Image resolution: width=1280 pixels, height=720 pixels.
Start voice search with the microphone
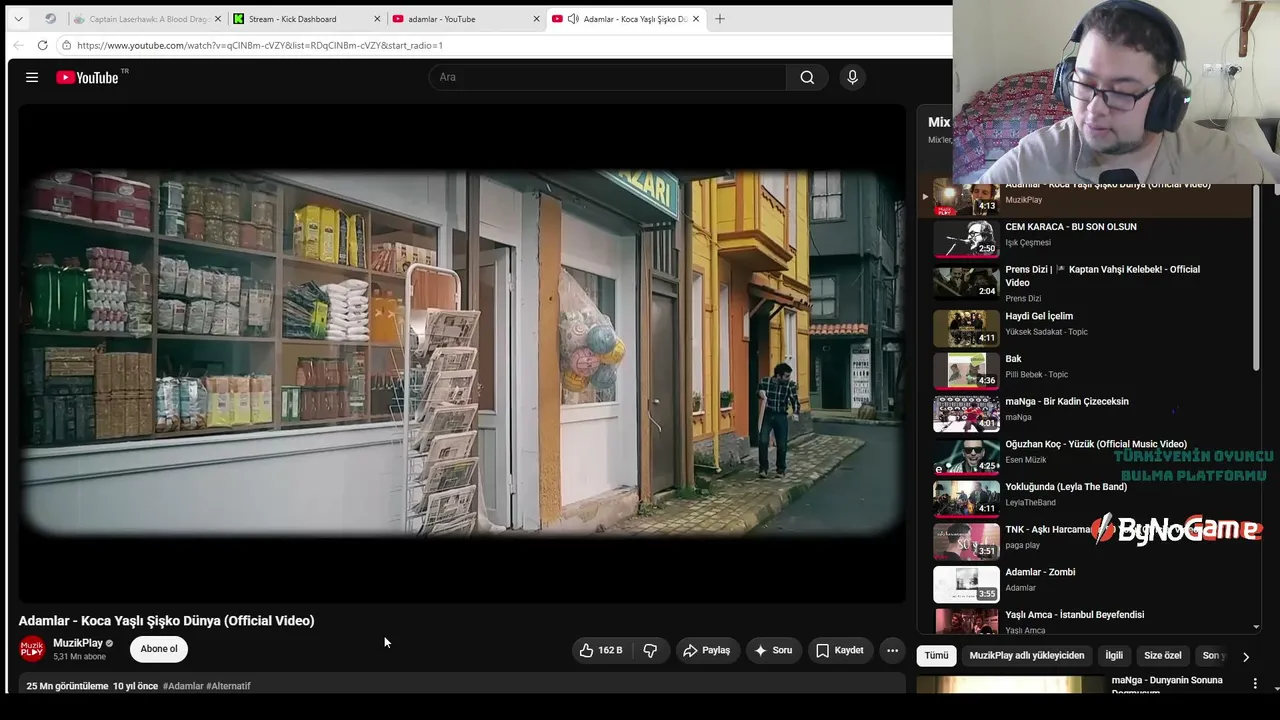coord(852,77)
